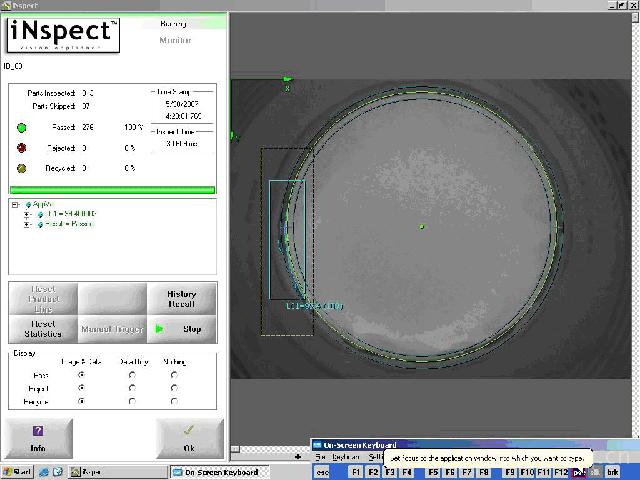
Task: Expand the second tree node
Action: tap(27, 214)
